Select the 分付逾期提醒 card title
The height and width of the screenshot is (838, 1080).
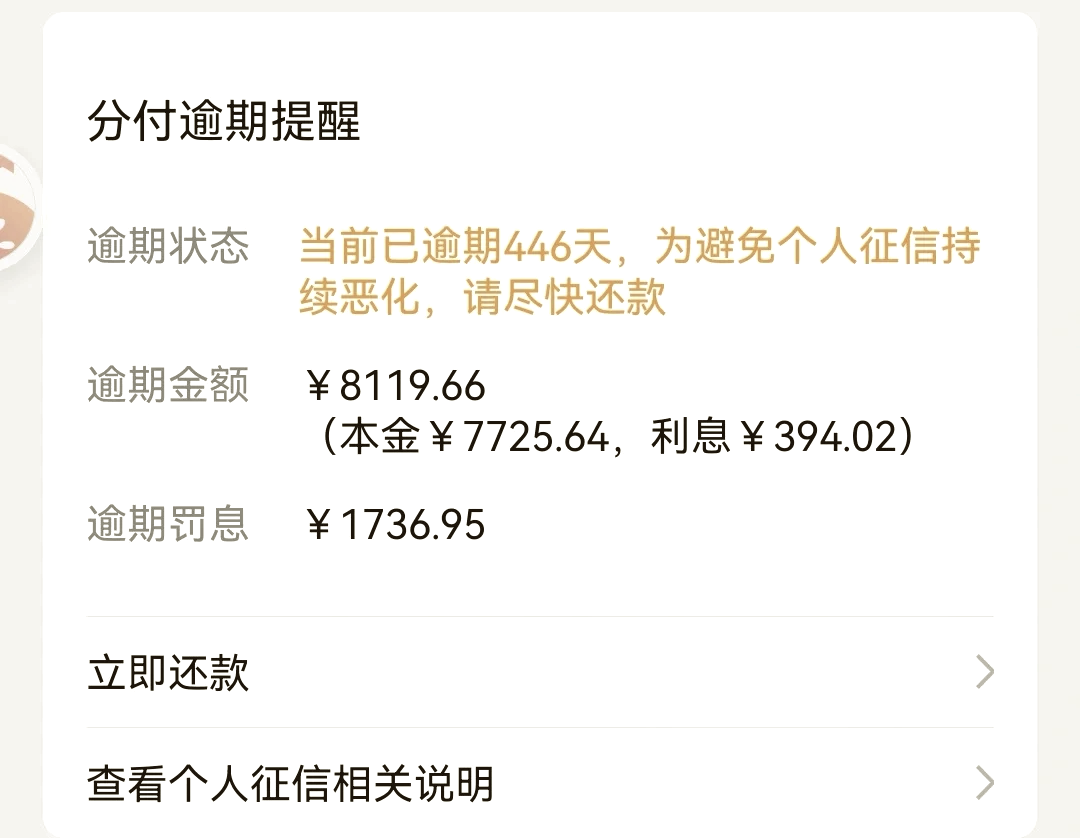click(224, 121)
